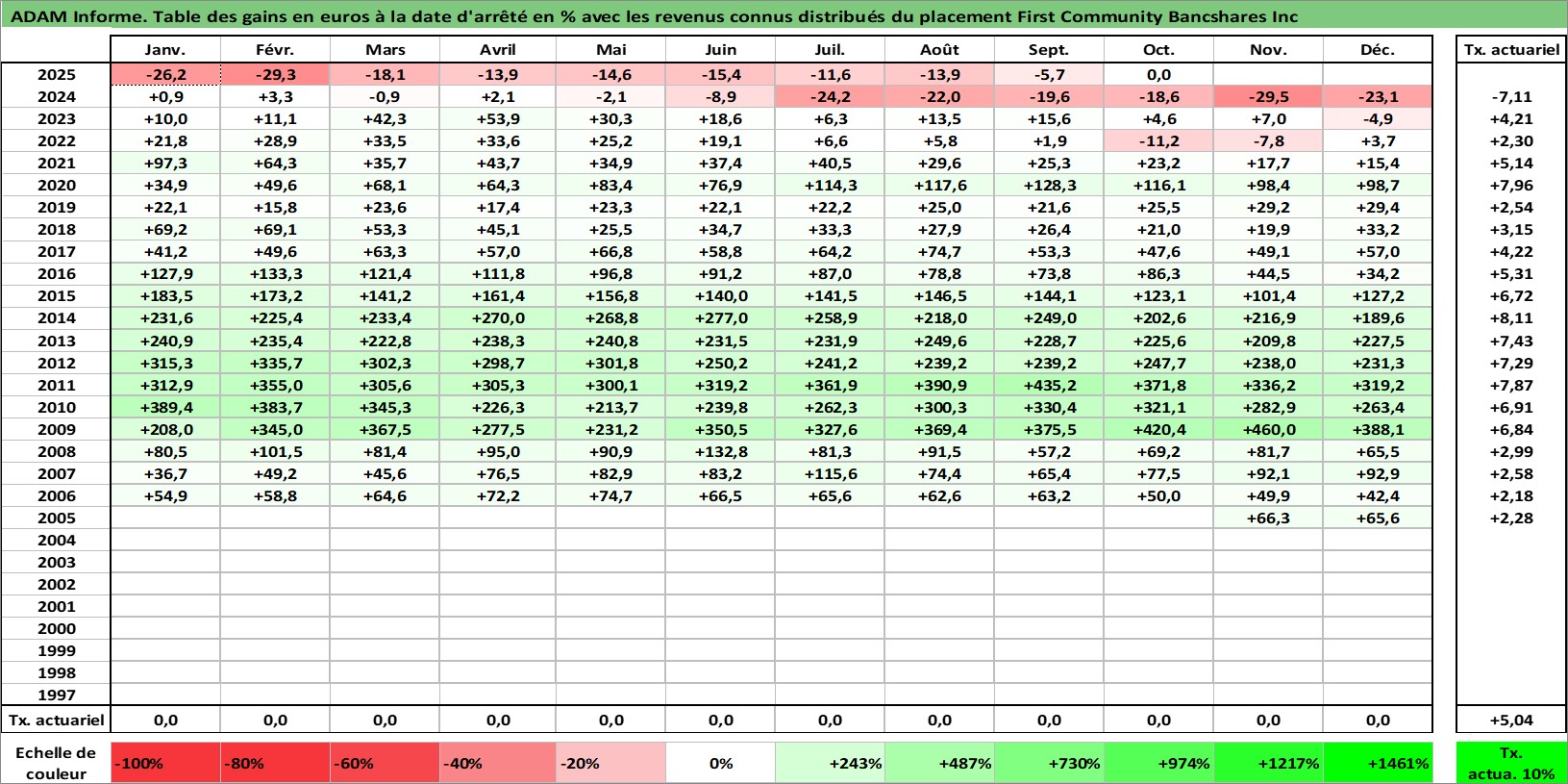
Task: Click the +127,9 cell for January 2016
Action: click(x=165, y=274)
